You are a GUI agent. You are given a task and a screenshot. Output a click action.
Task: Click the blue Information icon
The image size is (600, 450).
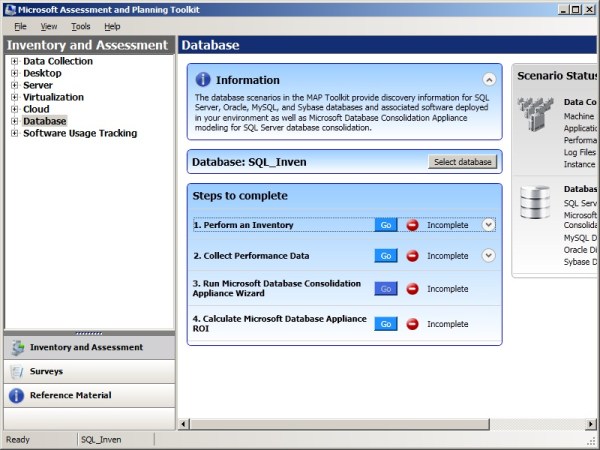[203, 79]
